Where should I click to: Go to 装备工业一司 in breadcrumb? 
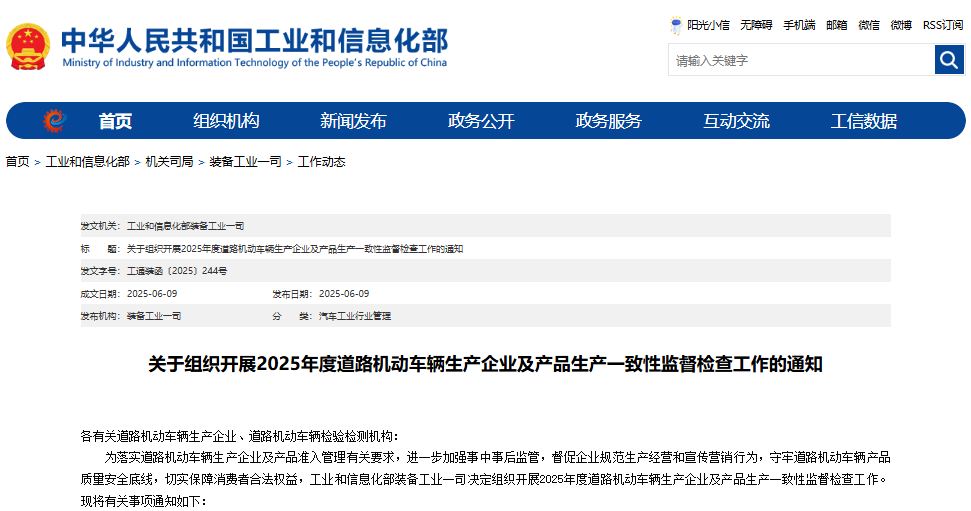245,162
